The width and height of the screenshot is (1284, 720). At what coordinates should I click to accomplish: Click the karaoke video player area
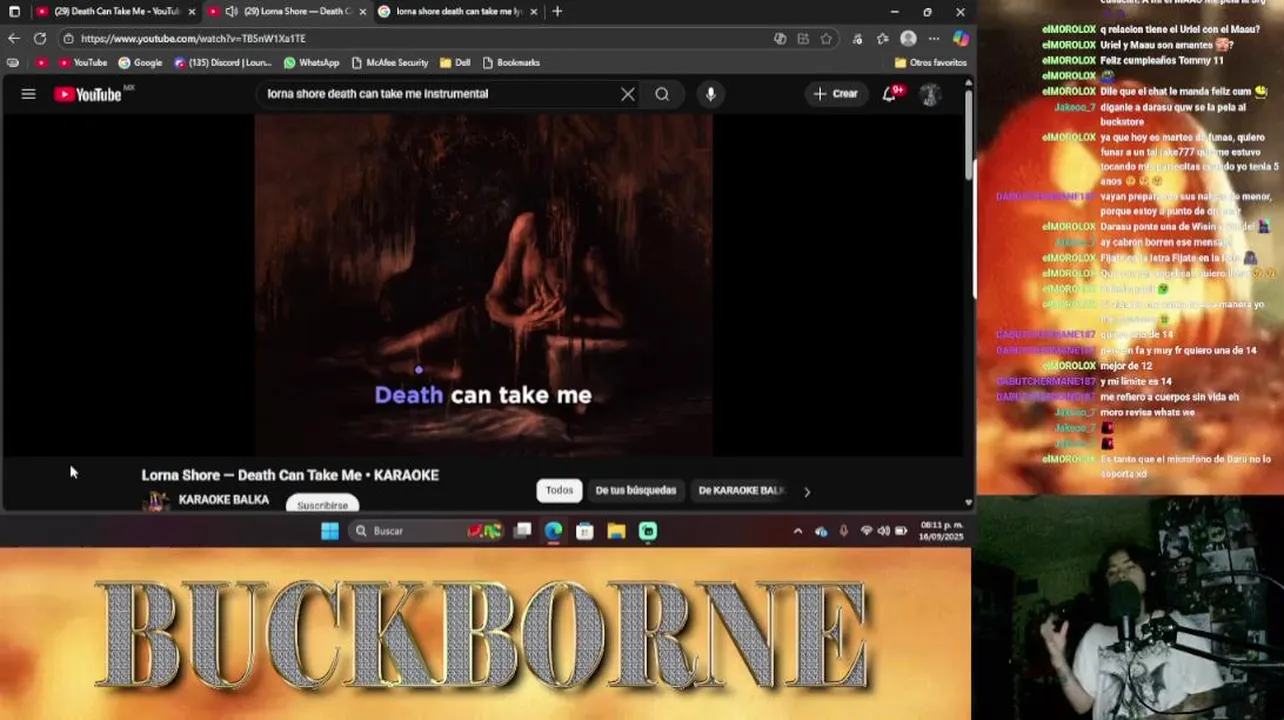coord(483,285)
